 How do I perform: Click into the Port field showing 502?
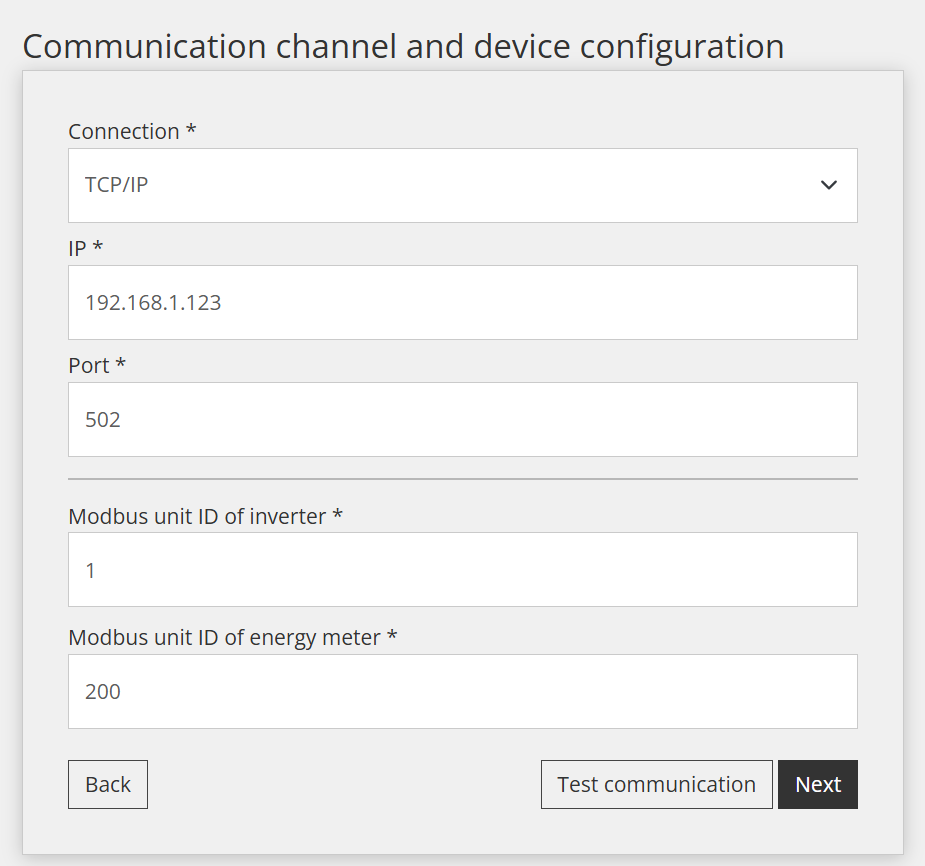click(x=462, y=419)
